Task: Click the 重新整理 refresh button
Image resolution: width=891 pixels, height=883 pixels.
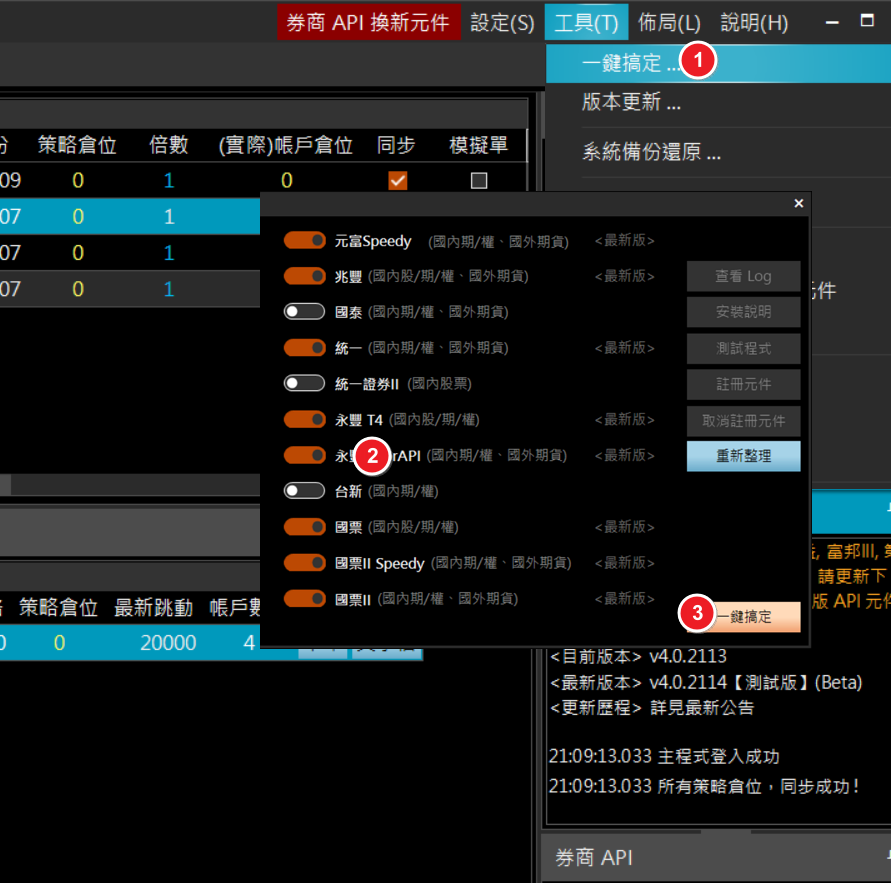Action: point(743,456)
